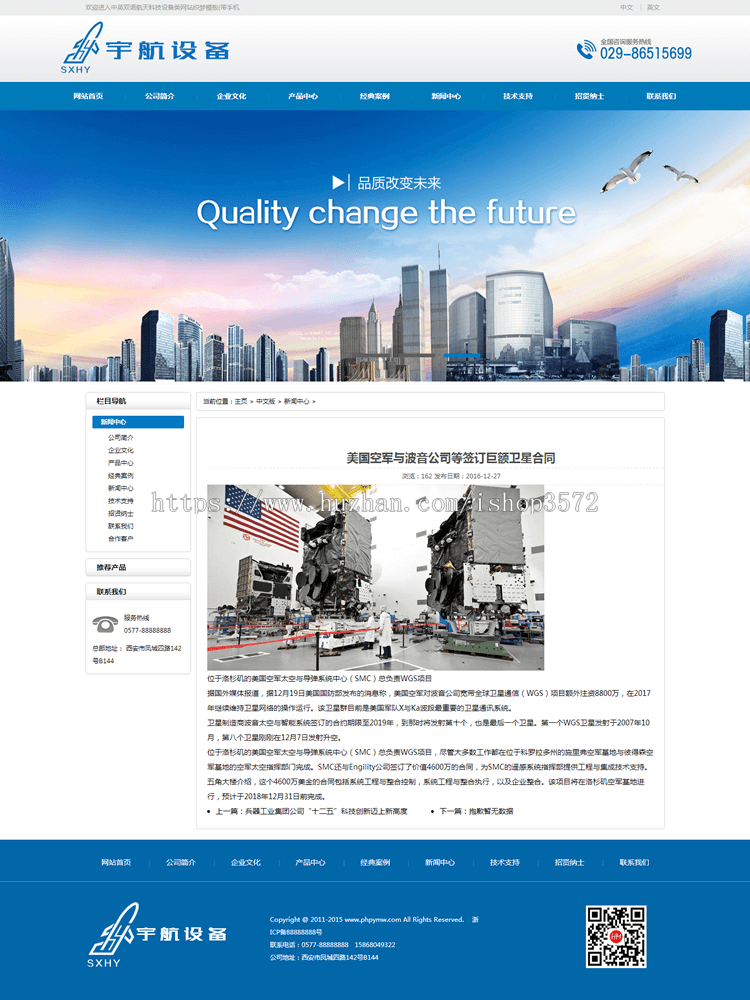Open 公司简介 in main navigation bar

(159, 96)
